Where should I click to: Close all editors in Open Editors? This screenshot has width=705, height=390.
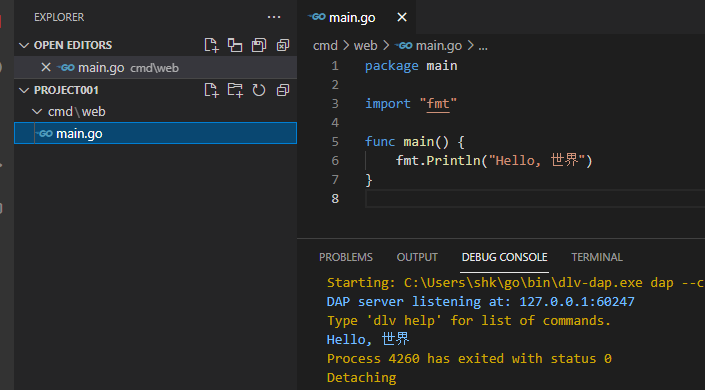tap(283, 45)
